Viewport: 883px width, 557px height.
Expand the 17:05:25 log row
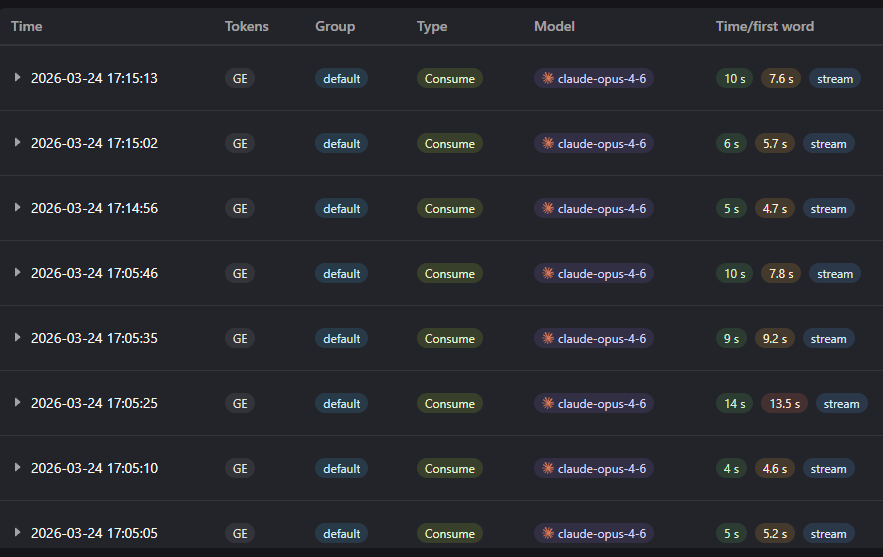[x=17, y=403]
